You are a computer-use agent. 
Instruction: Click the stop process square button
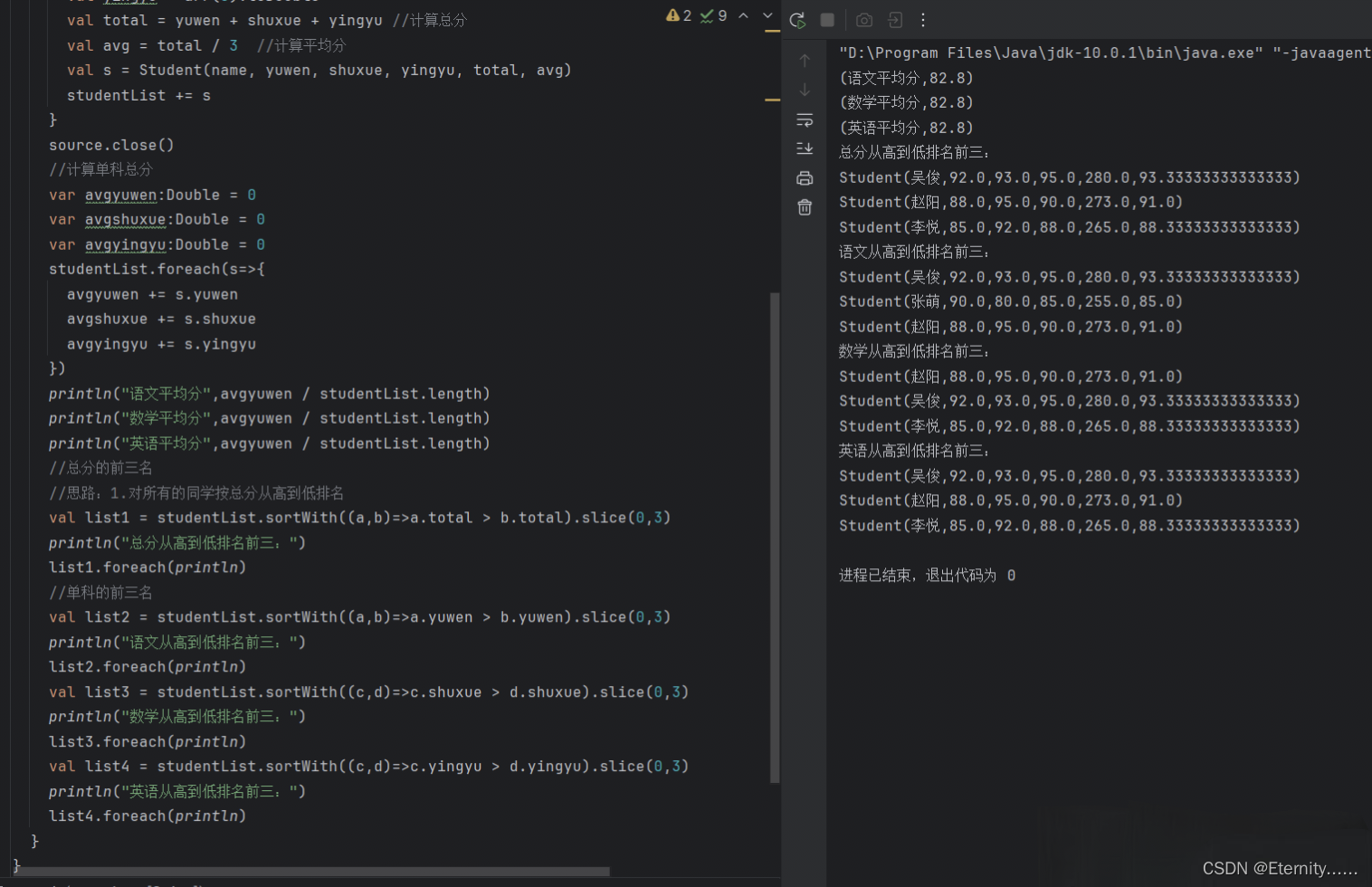tap(827, 20)
